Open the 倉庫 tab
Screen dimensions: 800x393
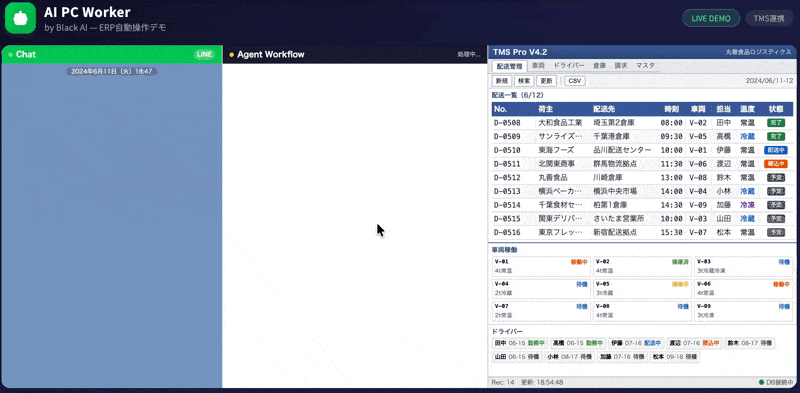coord(599,66)
